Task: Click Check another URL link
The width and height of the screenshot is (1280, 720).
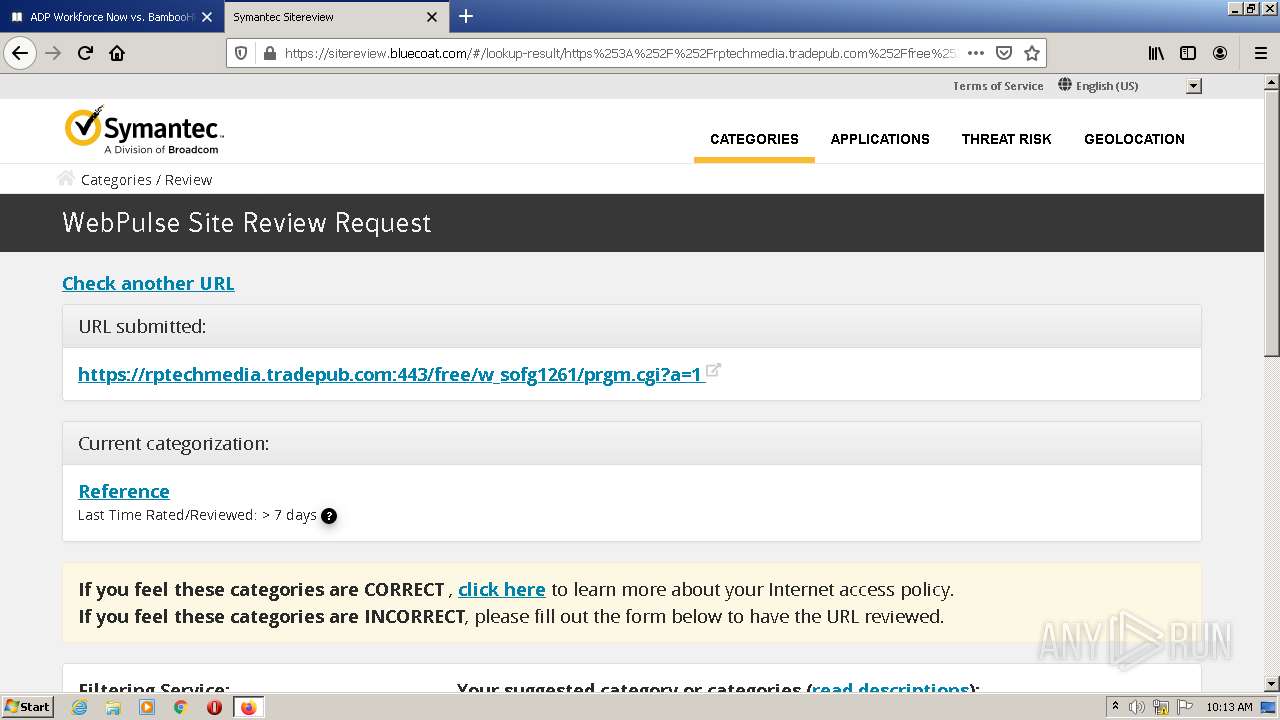Action: tap(148, 283)
